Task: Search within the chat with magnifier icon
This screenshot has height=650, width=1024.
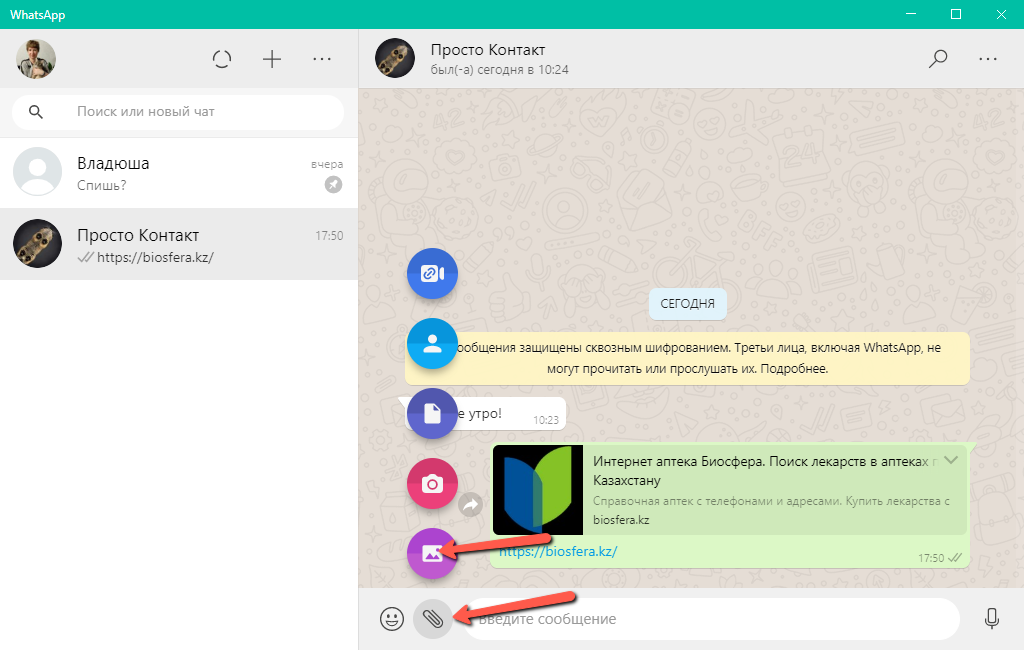Action: tap(938, 59)
